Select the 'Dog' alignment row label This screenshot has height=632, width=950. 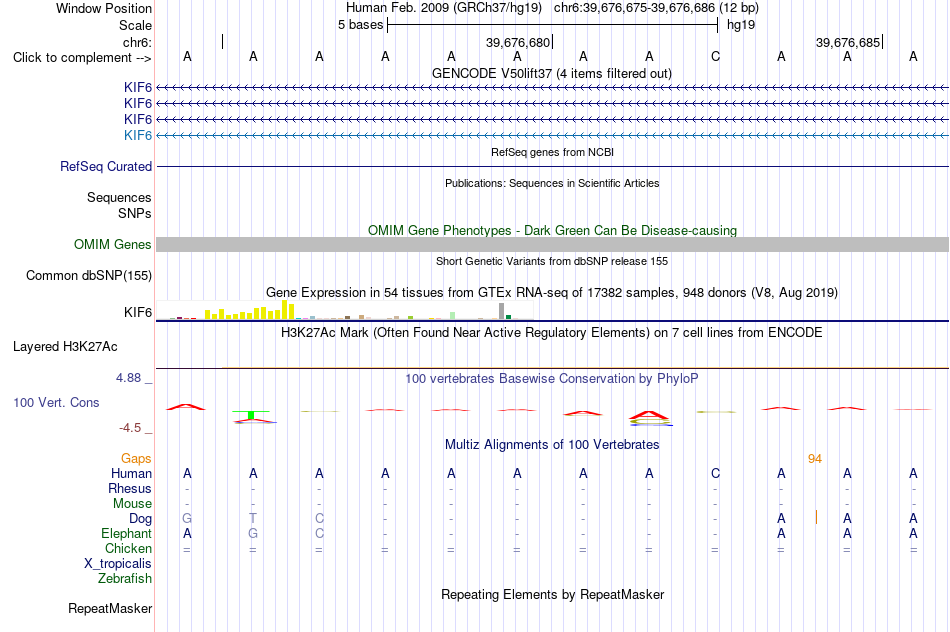[141, 519]
